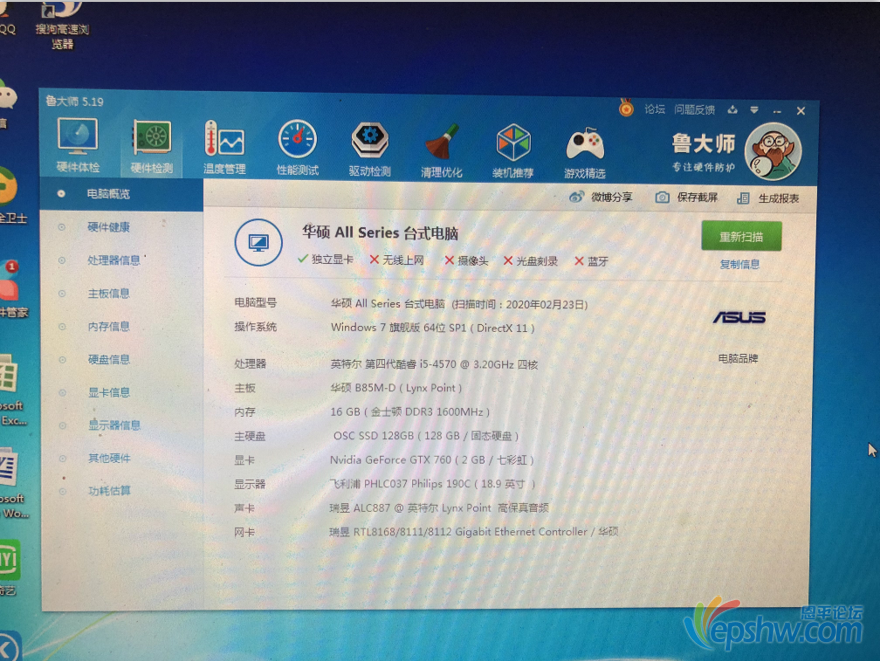Select 电脑概览 in sidebar
Image resolution: width=880 pixels, height=661 pixels.
coord(121,194)
